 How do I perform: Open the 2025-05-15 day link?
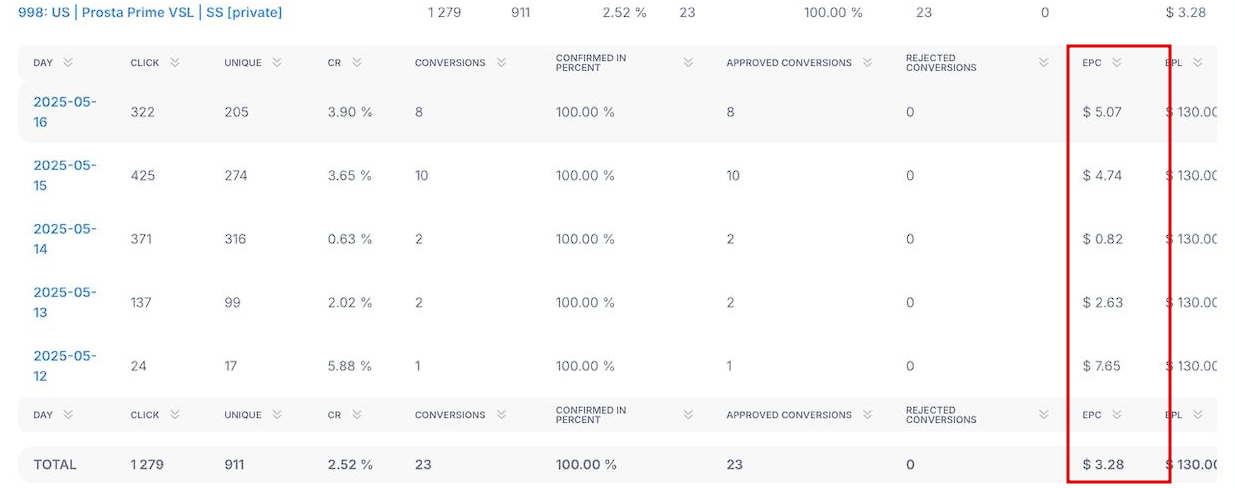click(x=65, y=175)
